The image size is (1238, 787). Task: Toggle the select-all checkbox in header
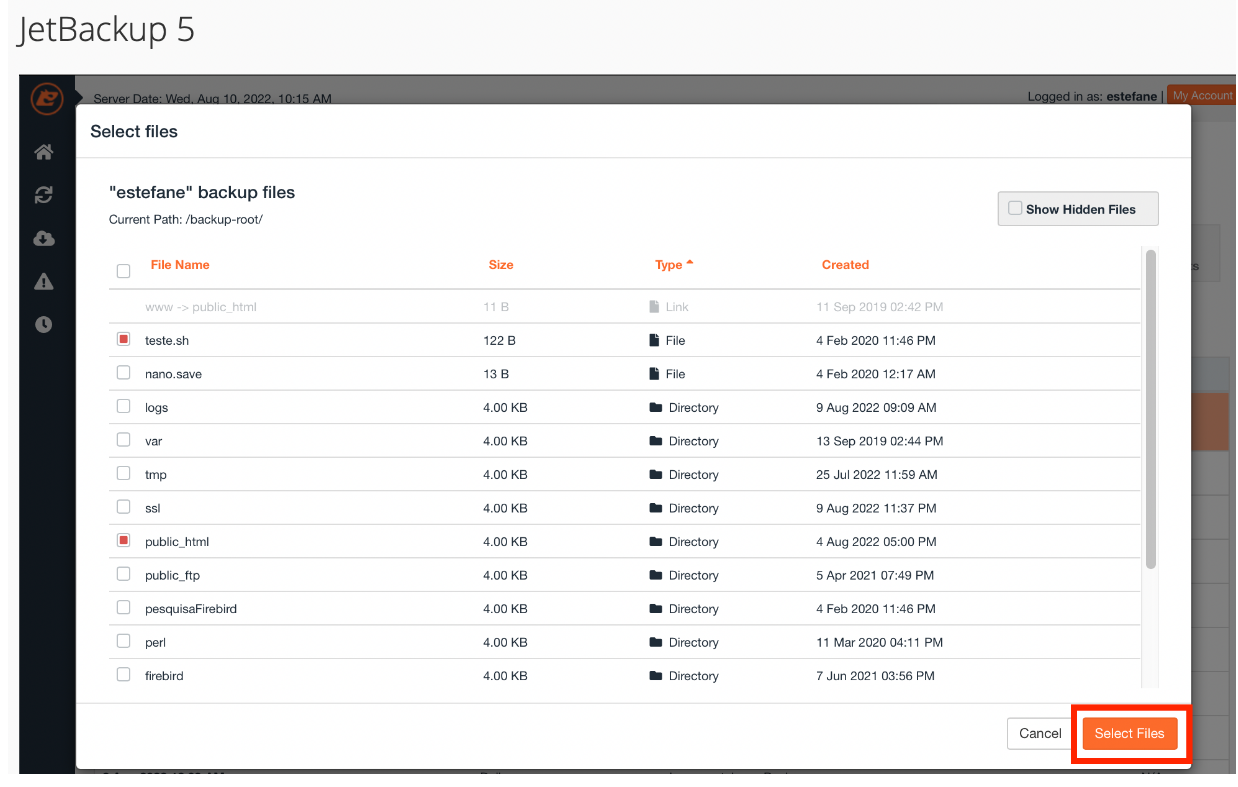click(x=124, y=271)
